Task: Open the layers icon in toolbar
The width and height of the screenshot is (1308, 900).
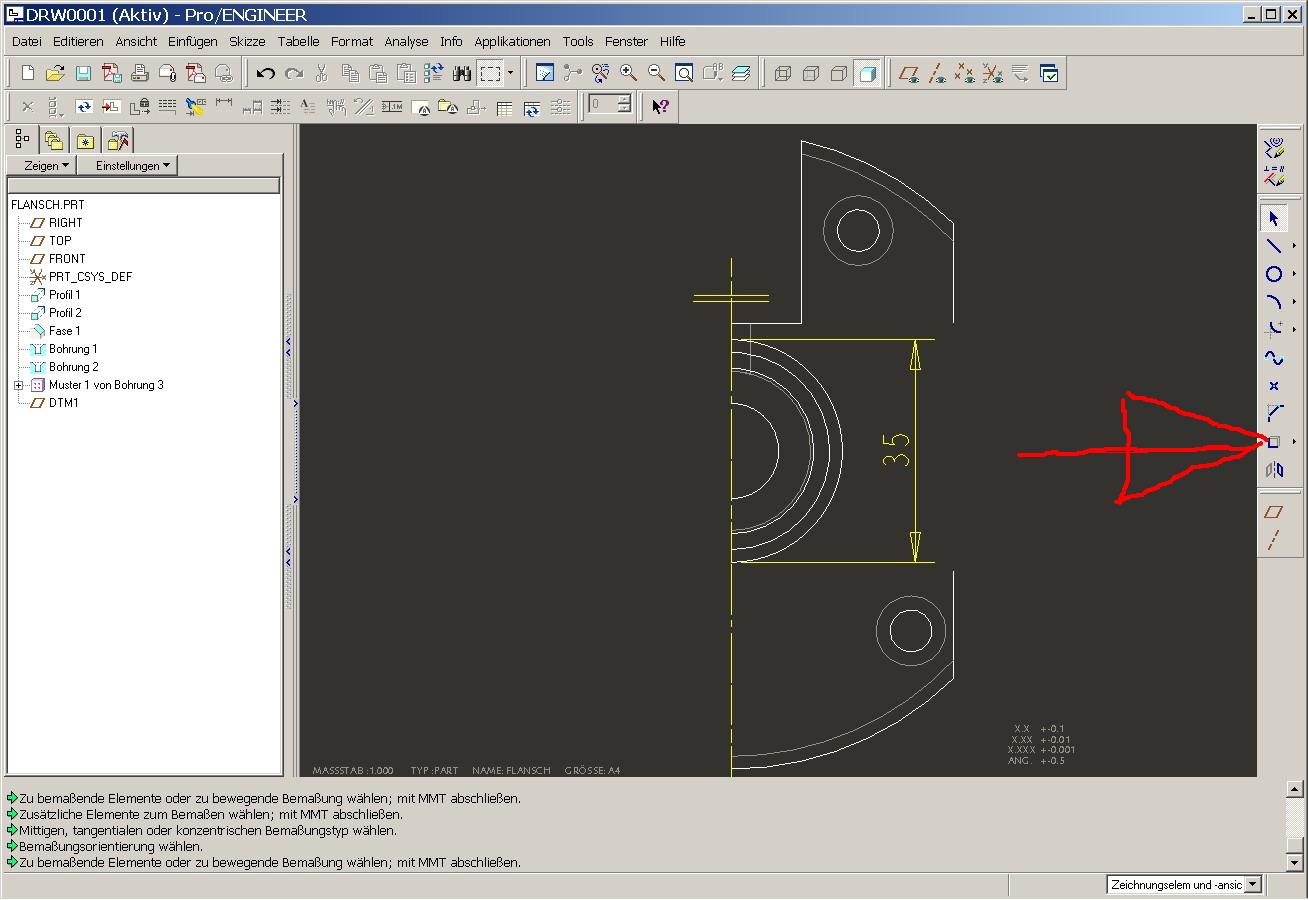Action: pos(741,73)
